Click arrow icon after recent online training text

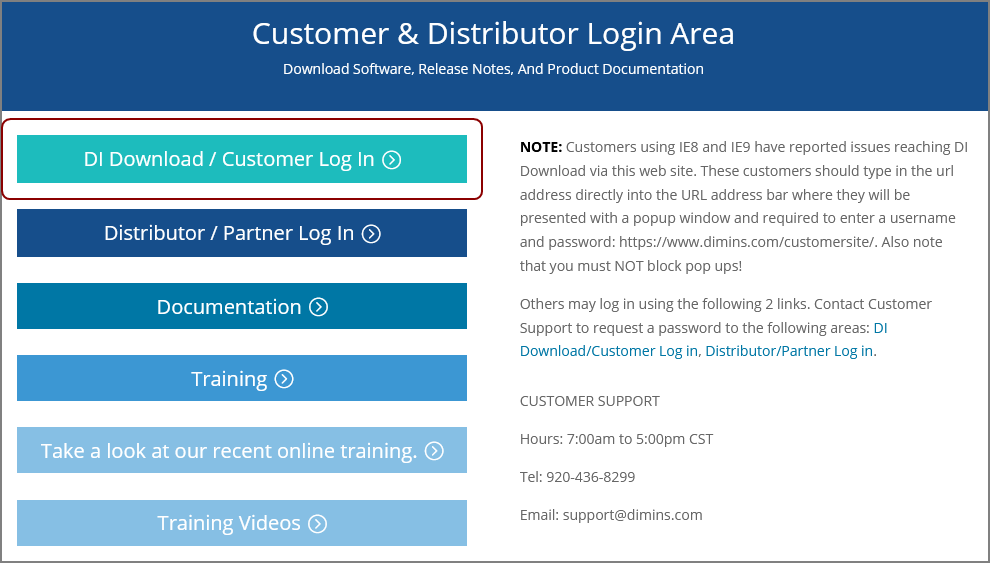[434, 451]
